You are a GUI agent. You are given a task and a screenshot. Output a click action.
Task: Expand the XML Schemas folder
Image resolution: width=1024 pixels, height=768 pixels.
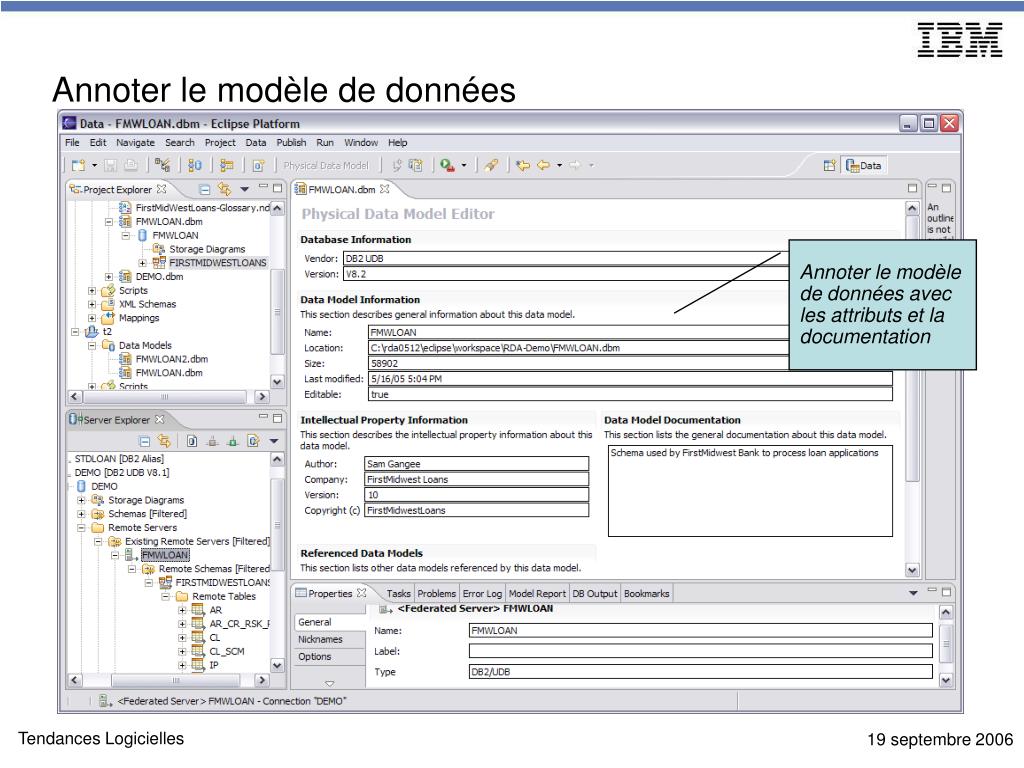tap(92, 304)
